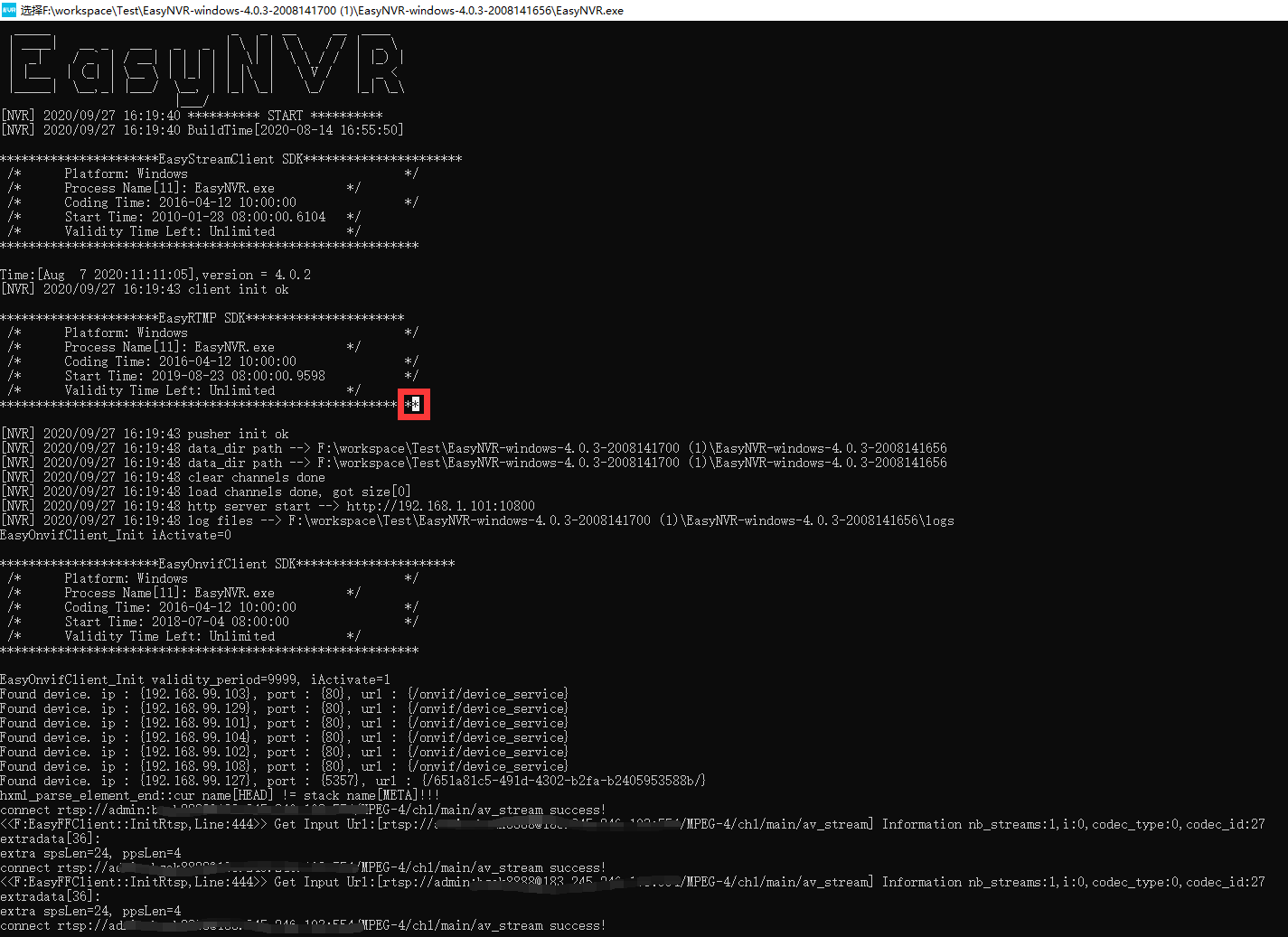The width and height of the screenshot is (1288, 937).
Task: Click the "http://192.168.1.101:10800" server URL
Action: [x=440, y=506]
